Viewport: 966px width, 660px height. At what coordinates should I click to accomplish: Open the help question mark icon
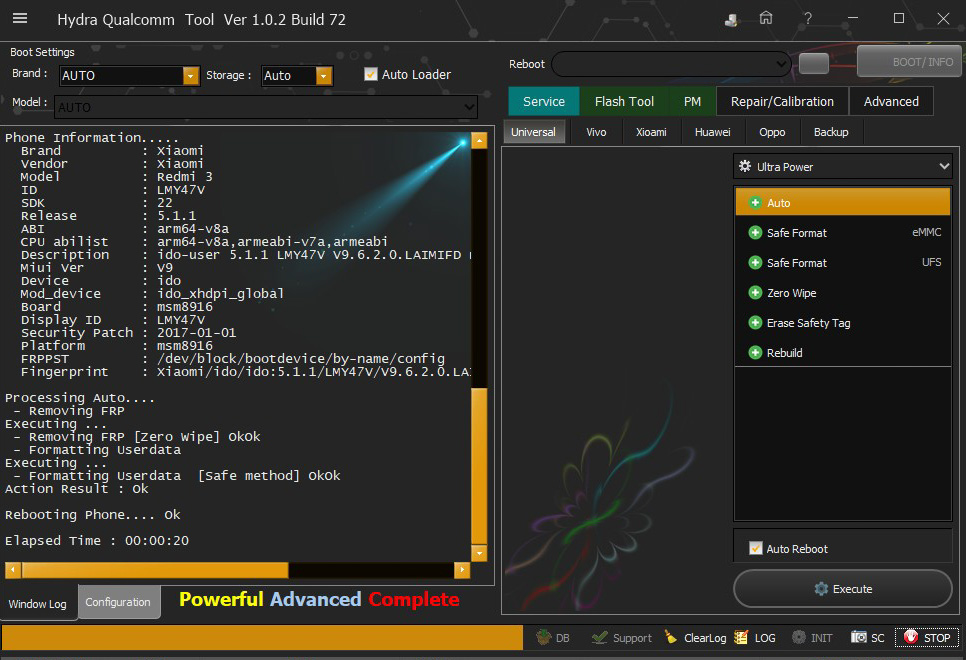808,18
